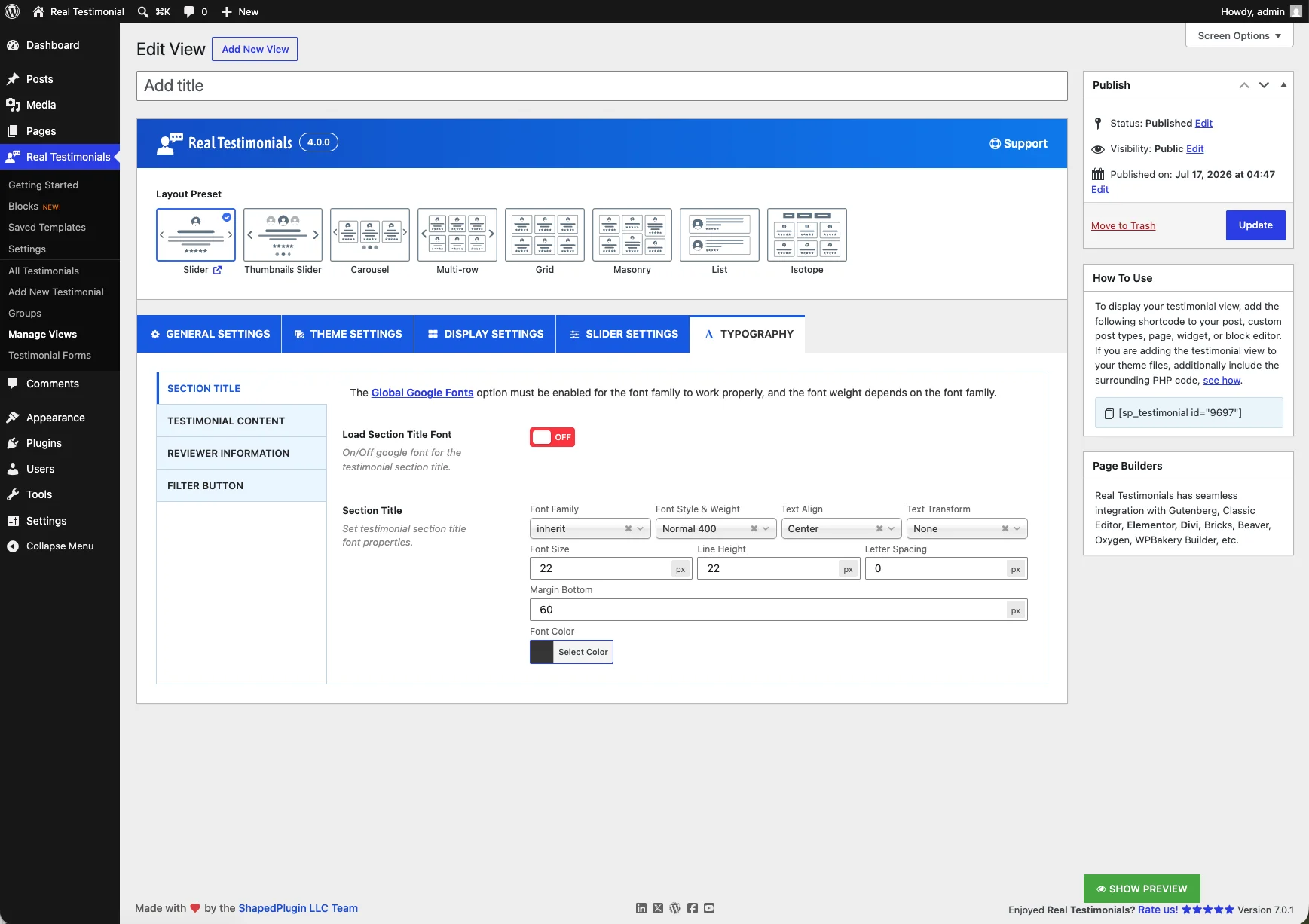
Task: Open Font Color swatch picker
Action: [x=542, y=652]
